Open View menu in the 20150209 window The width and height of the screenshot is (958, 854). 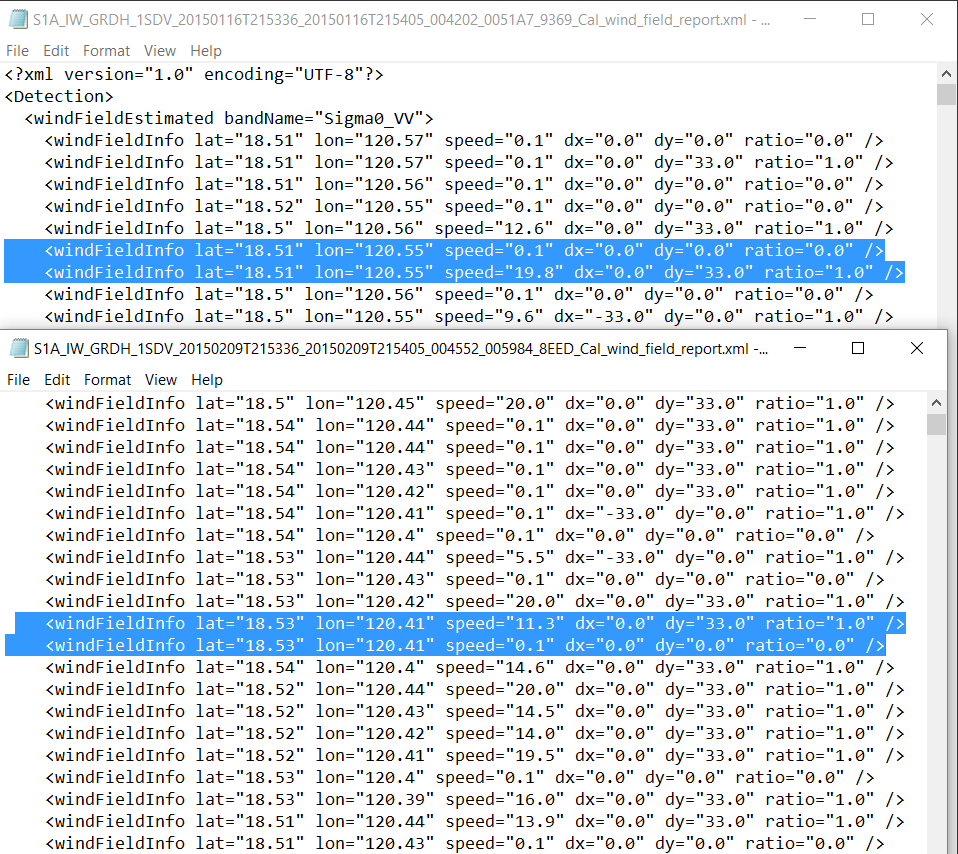161,380
